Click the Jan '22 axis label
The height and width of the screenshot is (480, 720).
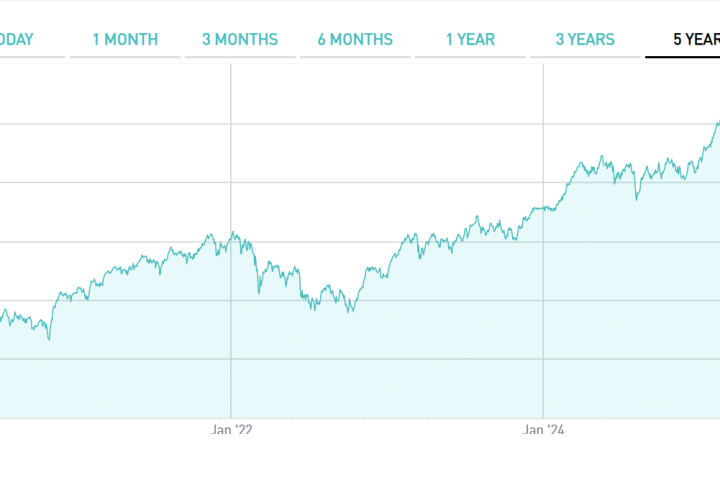231,429
